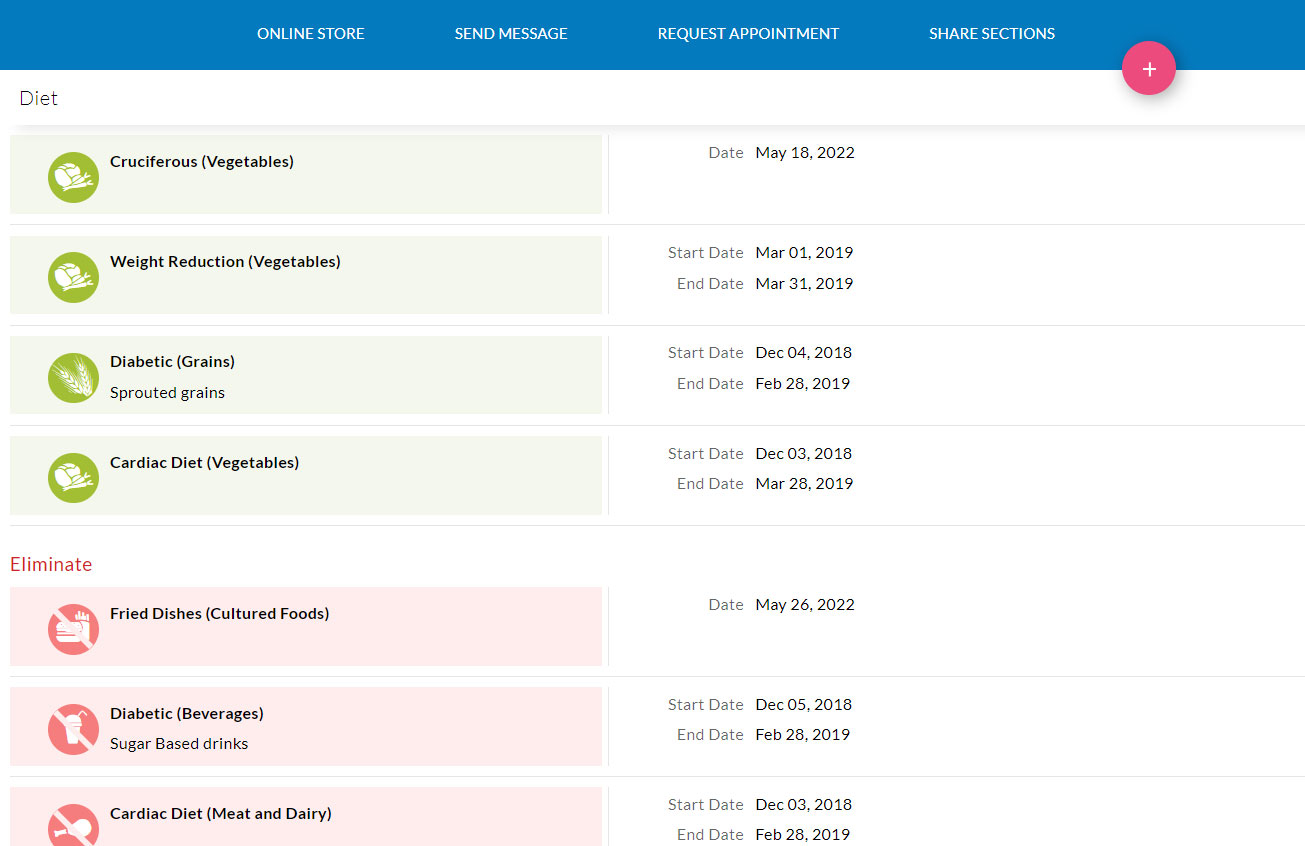This screenshot has height=846, width=1305.
Task: Open Cardiac Diet (Meat and Dairy) entry
Action: pyautogui.click(x=221, y=814)
